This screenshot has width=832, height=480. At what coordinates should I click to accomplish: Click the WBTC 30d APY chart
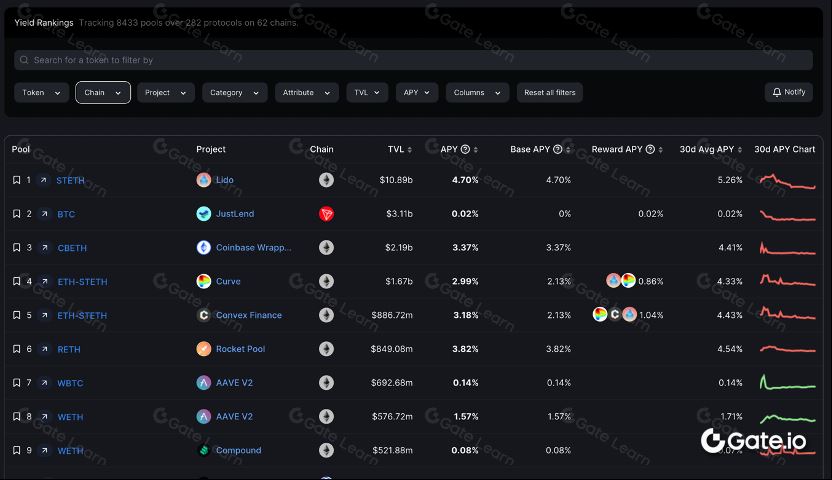[787, 383]
